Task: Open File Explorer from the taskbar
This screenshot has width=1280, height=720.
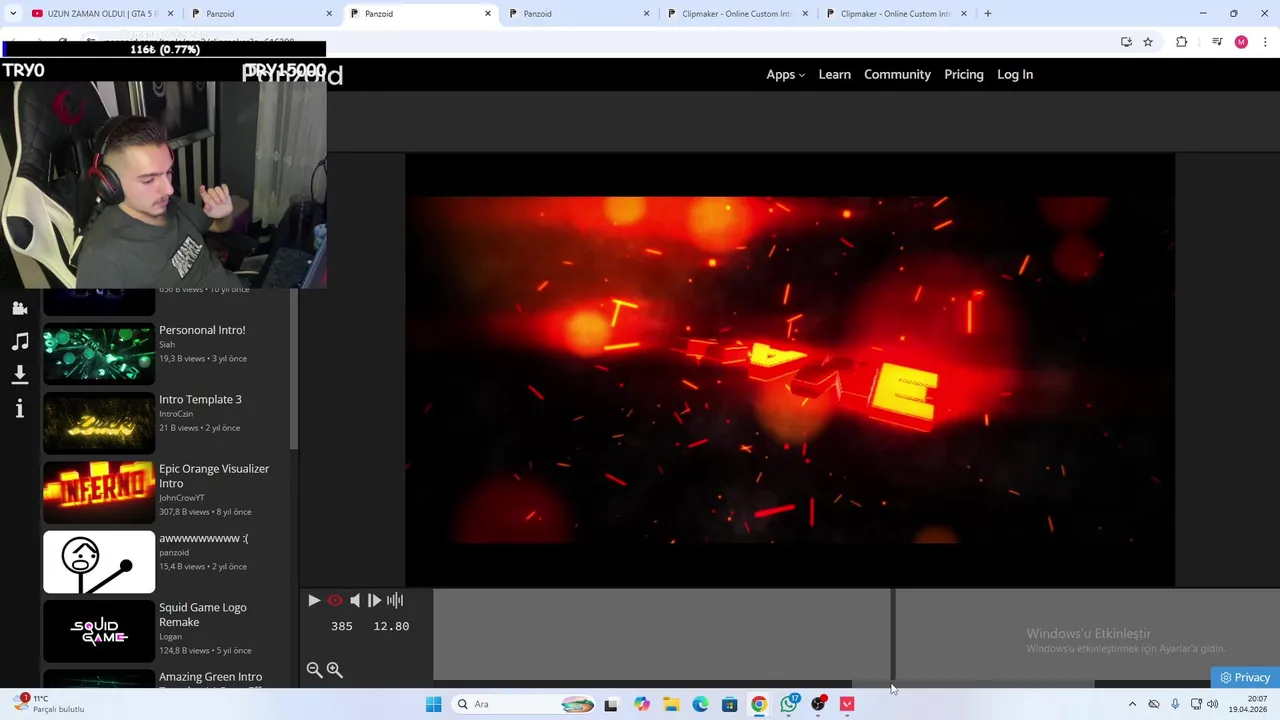Action: 671,704
